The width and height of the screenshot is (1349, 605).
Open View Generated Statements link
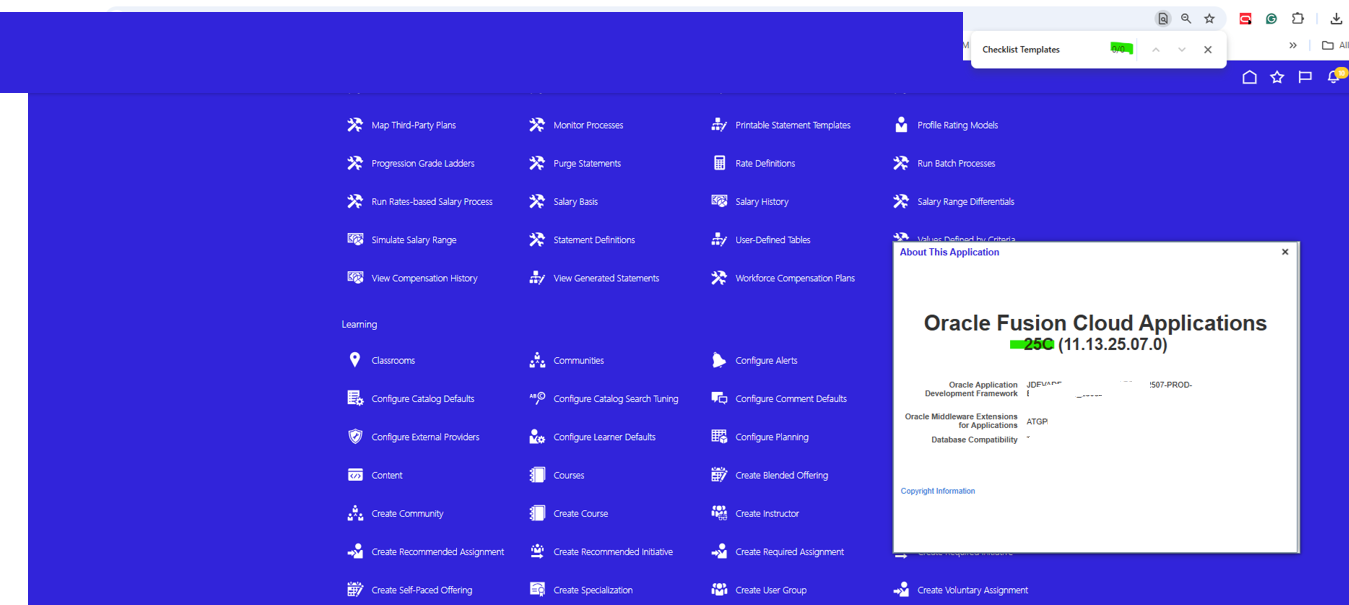[x=606, y=278]
